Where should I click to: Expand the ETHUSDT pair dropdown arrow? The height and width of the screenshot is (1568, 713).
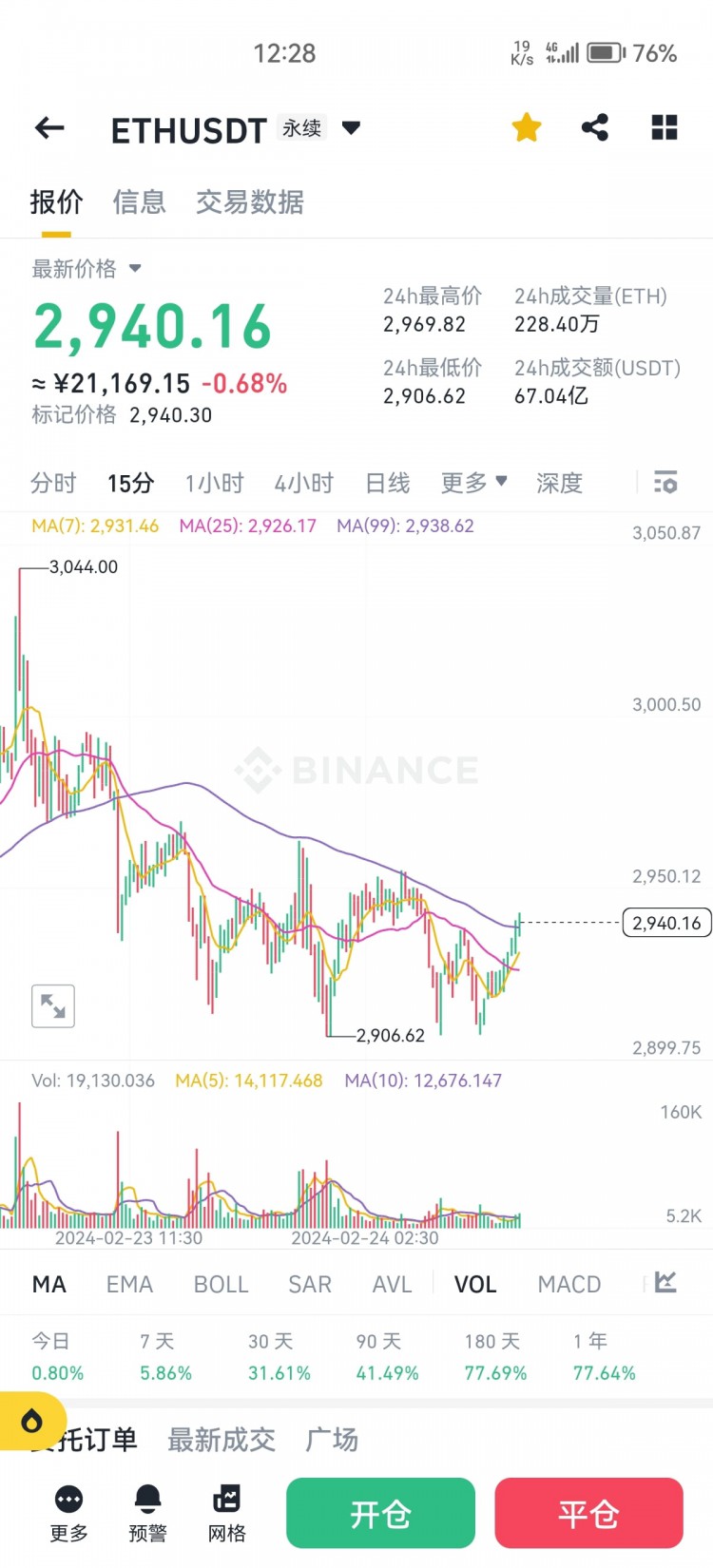[351, 127]
